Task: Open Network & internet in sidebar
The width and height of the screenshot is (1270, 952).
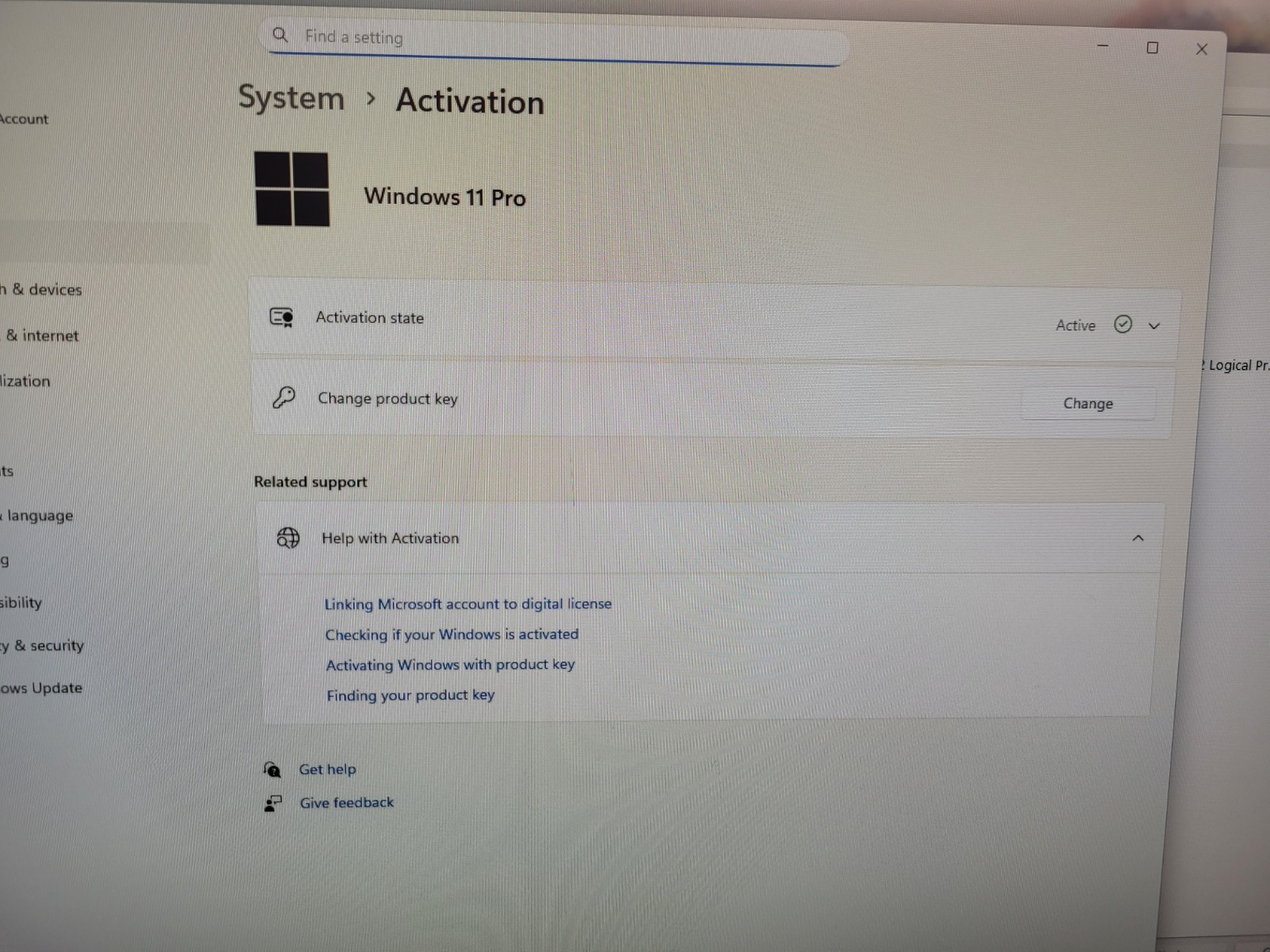Action: [x=41, y=336]
